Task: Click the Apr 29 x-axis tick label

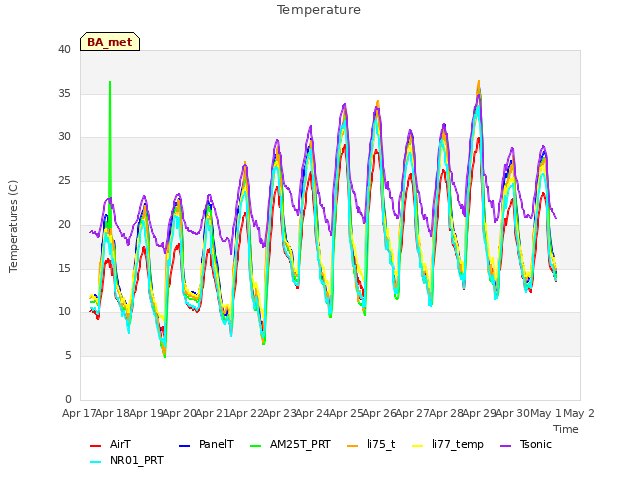Action: pos(479,413)
